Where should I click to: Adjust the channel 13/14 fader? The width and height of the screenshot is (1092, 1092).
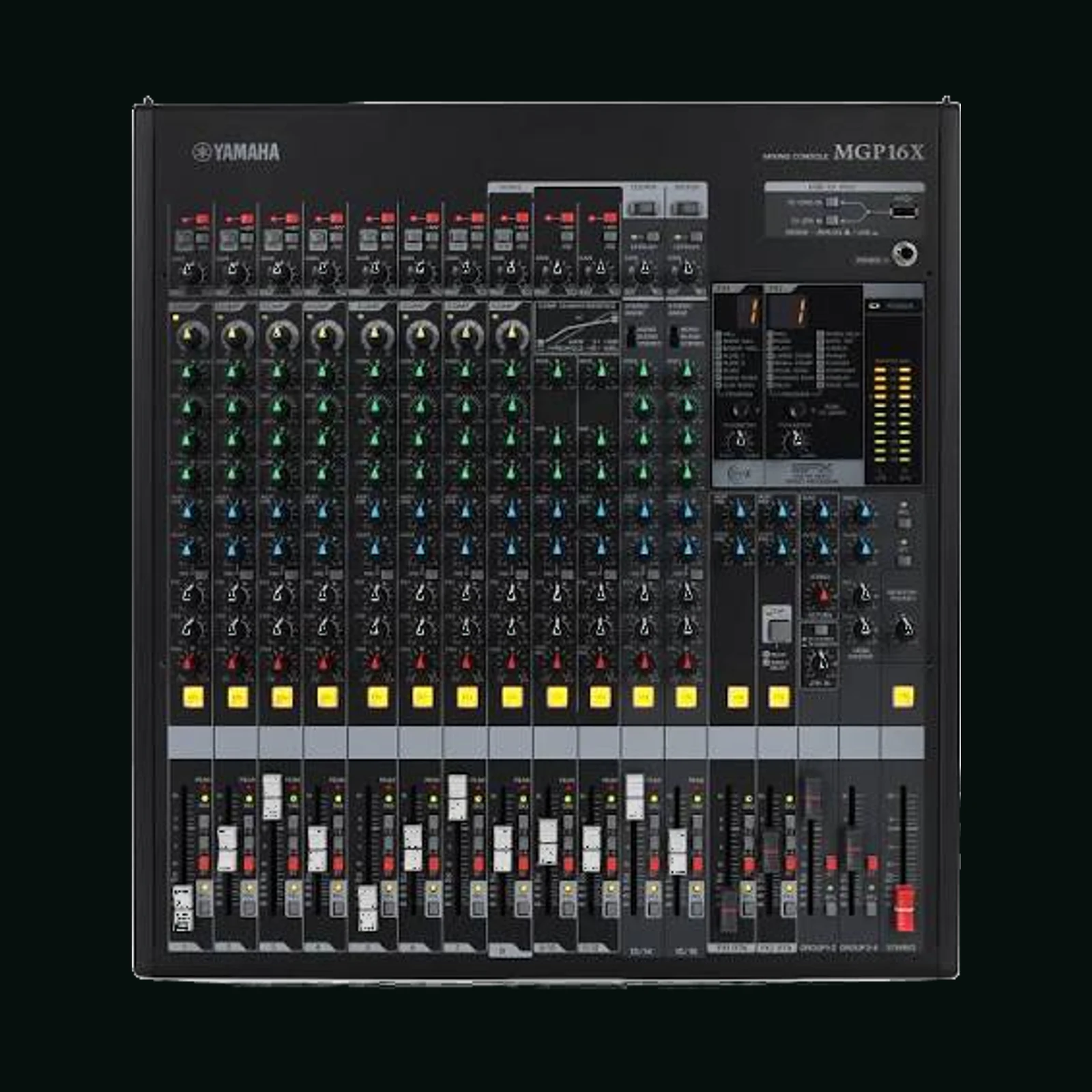[x=635, y=796]
